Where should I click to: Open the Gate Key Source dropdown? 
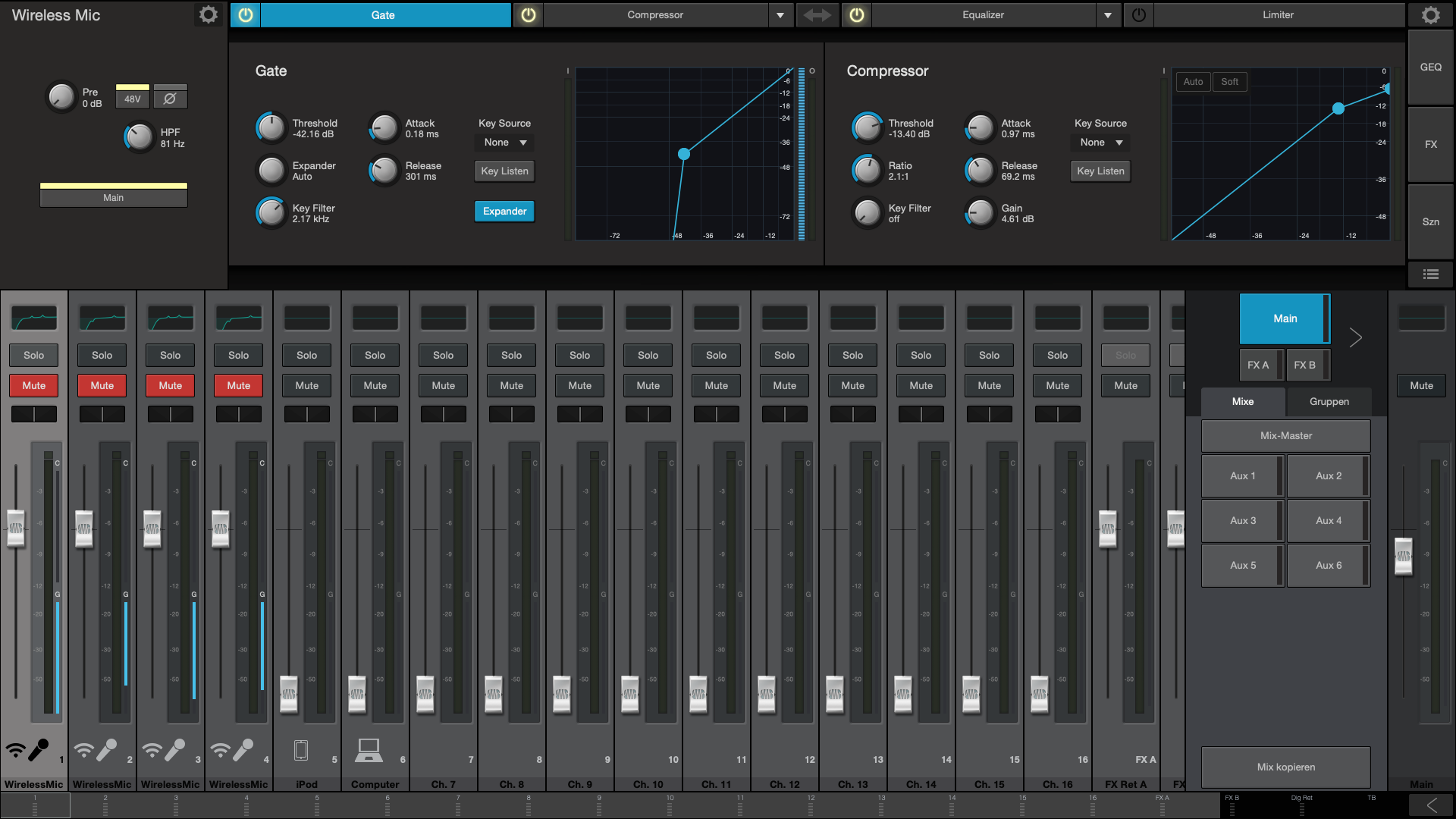click(x=504, y=143)
